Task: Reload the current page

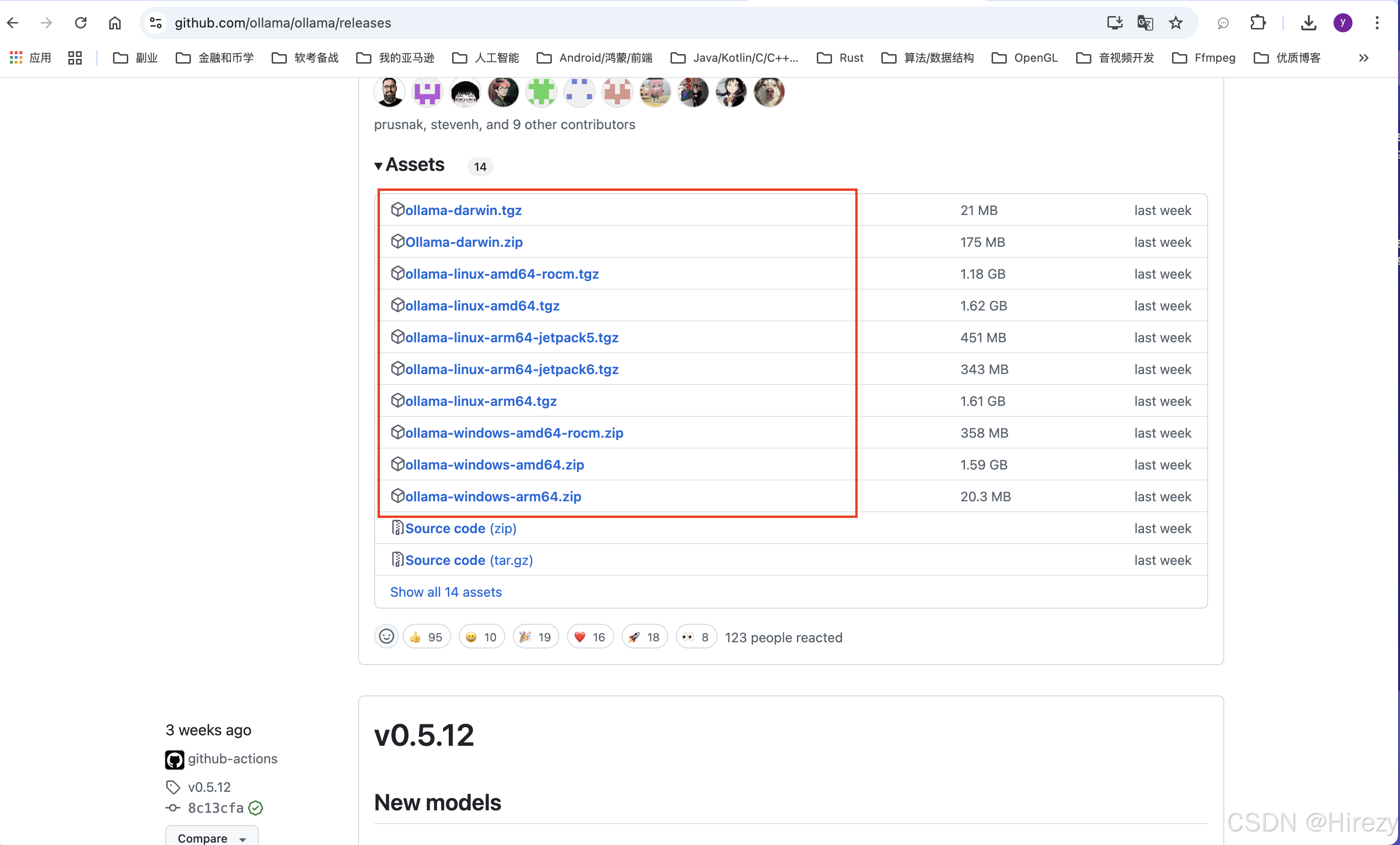Action: 81,23
